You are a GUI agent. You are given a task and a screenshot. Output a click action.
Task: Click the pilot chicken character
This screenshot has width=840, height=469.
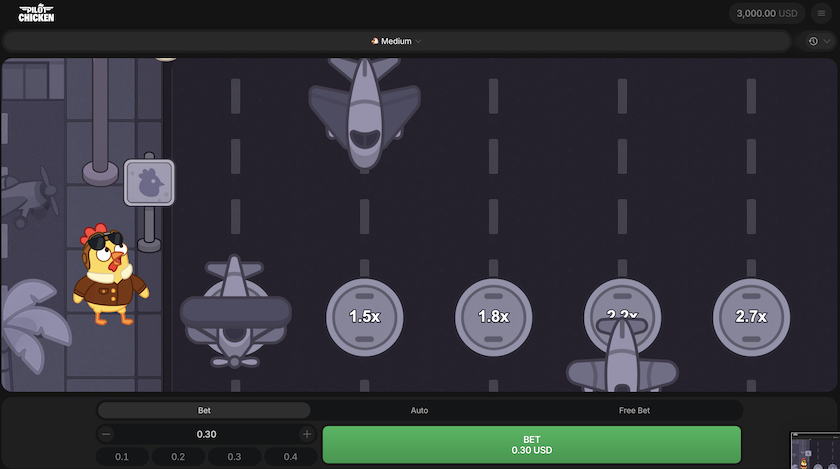click(110, 274)
